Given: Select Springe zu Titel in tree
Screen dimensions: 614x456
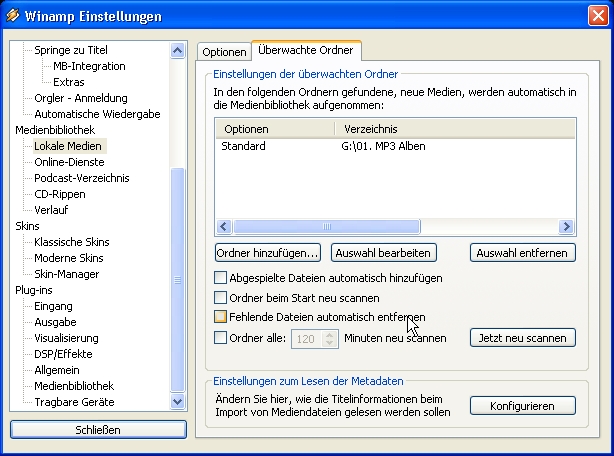Looking at the screenshot, I should [x=71, y=50].
